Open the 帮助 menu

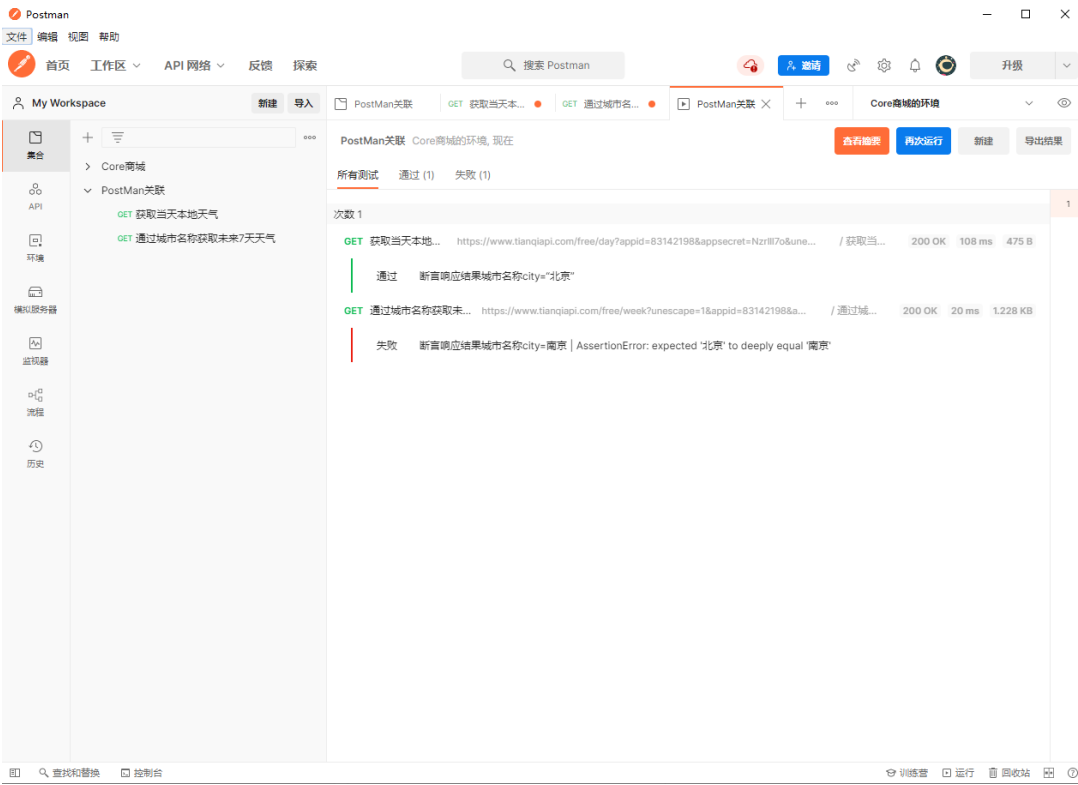coord(109,36)
